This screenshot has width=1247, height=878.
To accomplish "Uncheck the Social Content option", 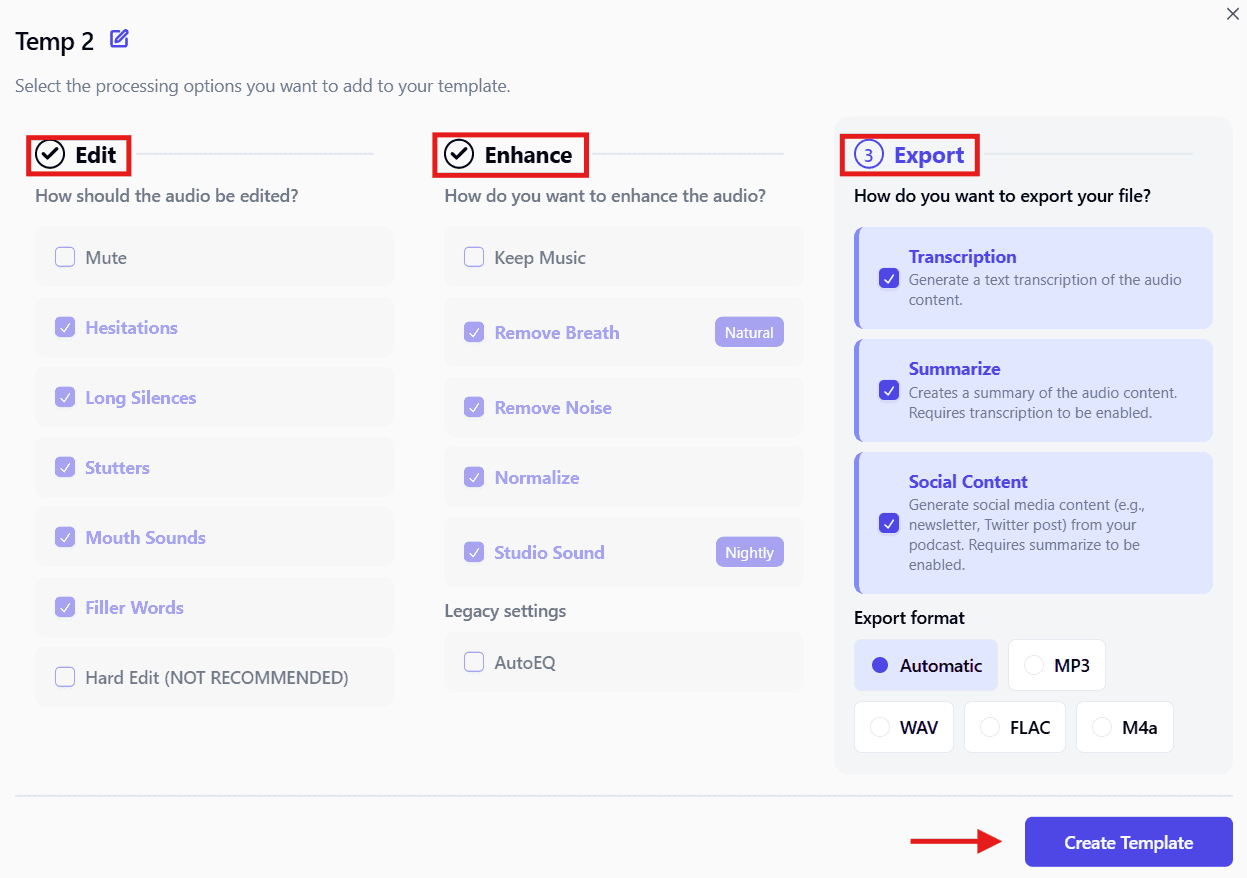I will pos(889,522).
